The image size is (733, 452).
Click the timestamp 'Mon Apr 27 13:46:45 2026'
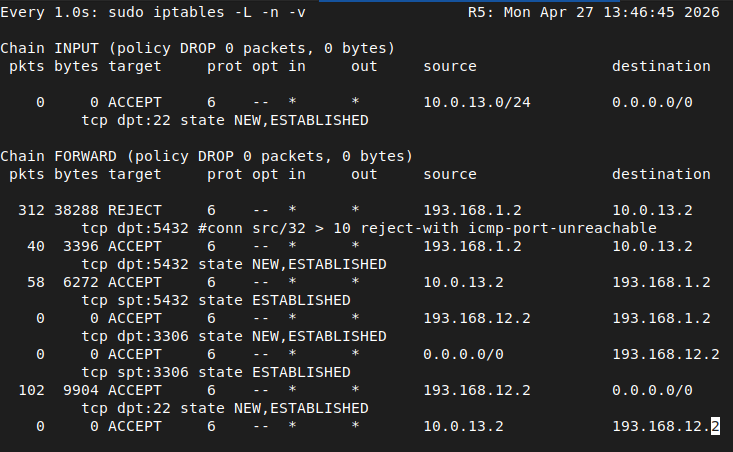point(611,13)
